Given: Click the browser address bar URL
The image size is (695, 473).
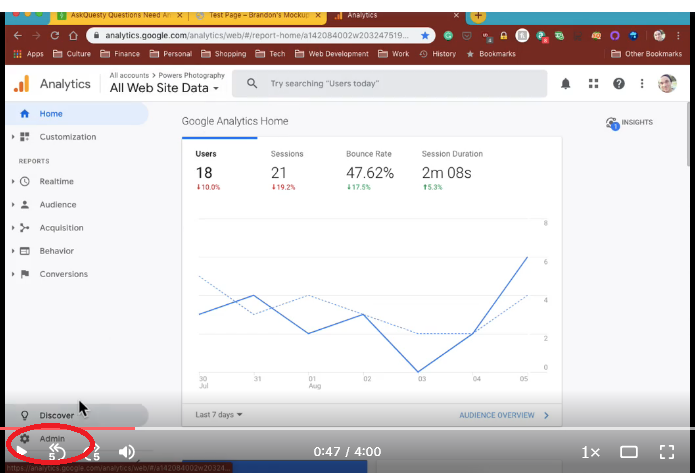Looking at the screenshot, I should click(257, 35).
